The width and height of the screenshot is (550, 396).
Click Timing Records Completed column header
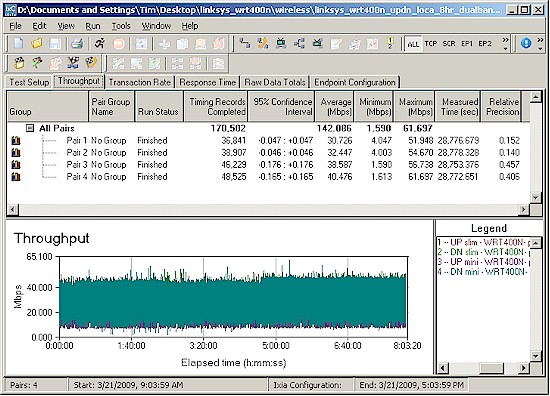tap(216, 106)
